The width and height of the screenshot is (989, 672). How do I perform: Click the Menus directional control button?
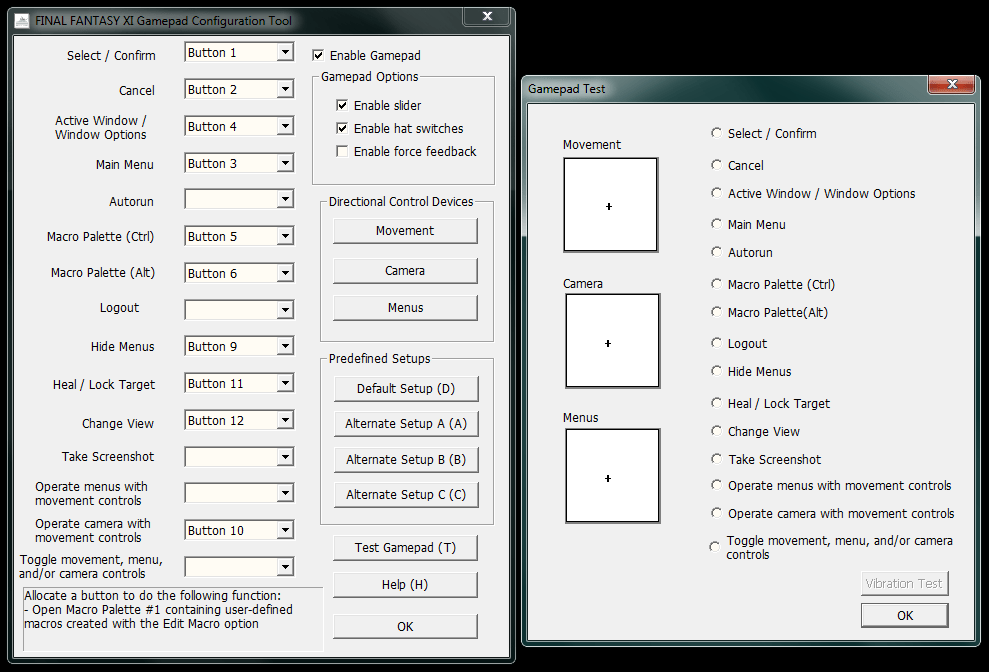tap(405, 308)
